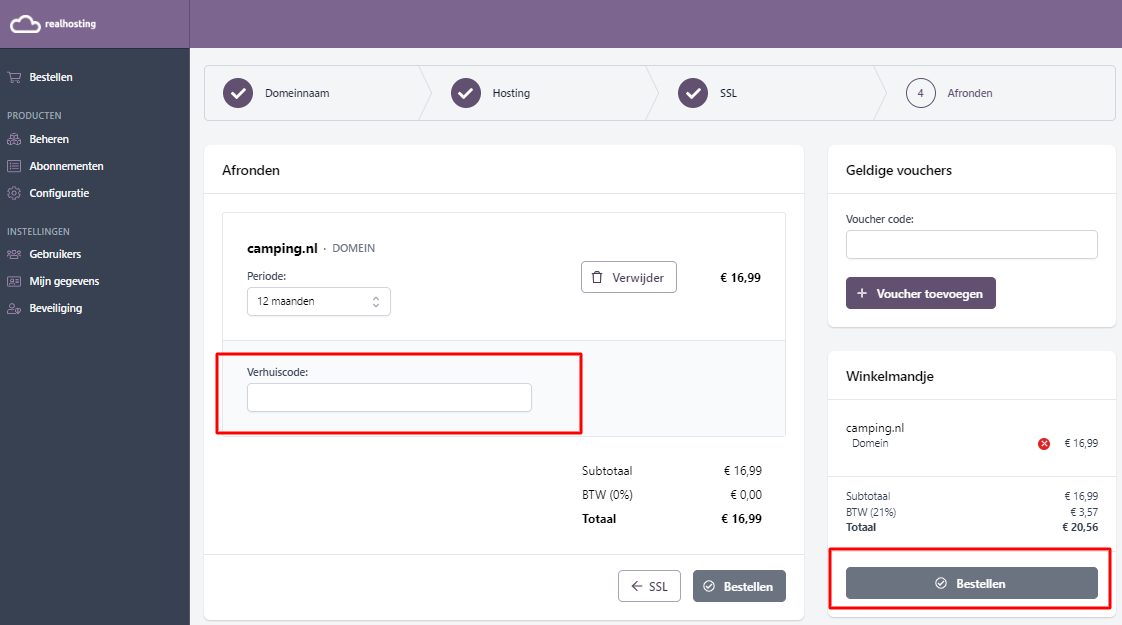
Task: Focus the Verhuiscode input field
Action: pos(389,397)
